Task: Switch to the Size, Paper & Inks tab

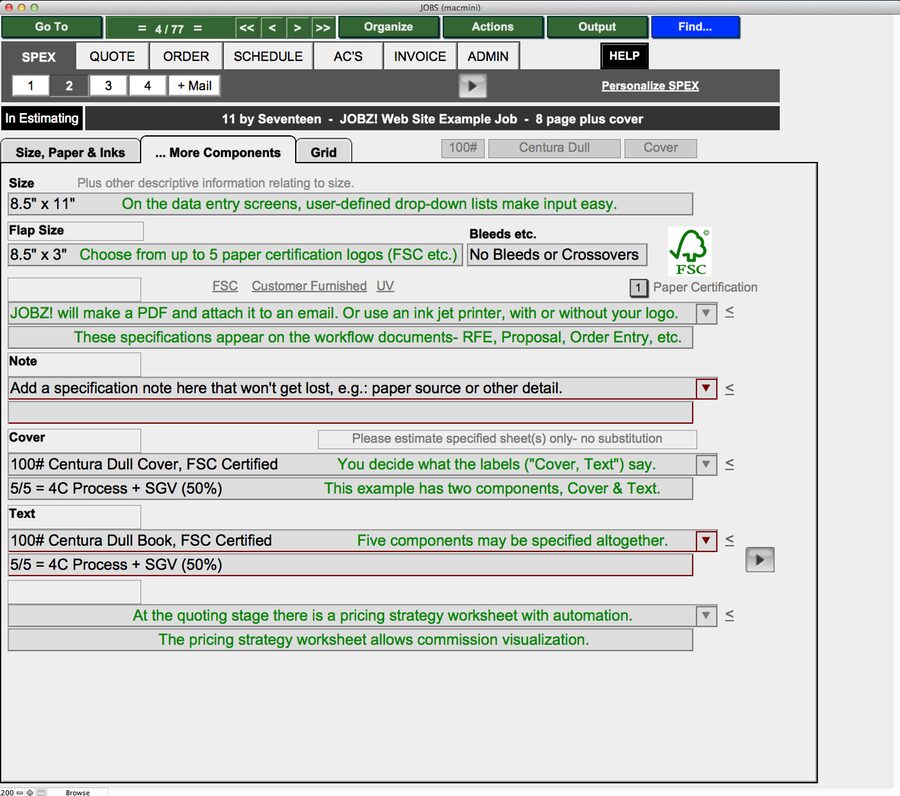Action: (x=70, y=151)
